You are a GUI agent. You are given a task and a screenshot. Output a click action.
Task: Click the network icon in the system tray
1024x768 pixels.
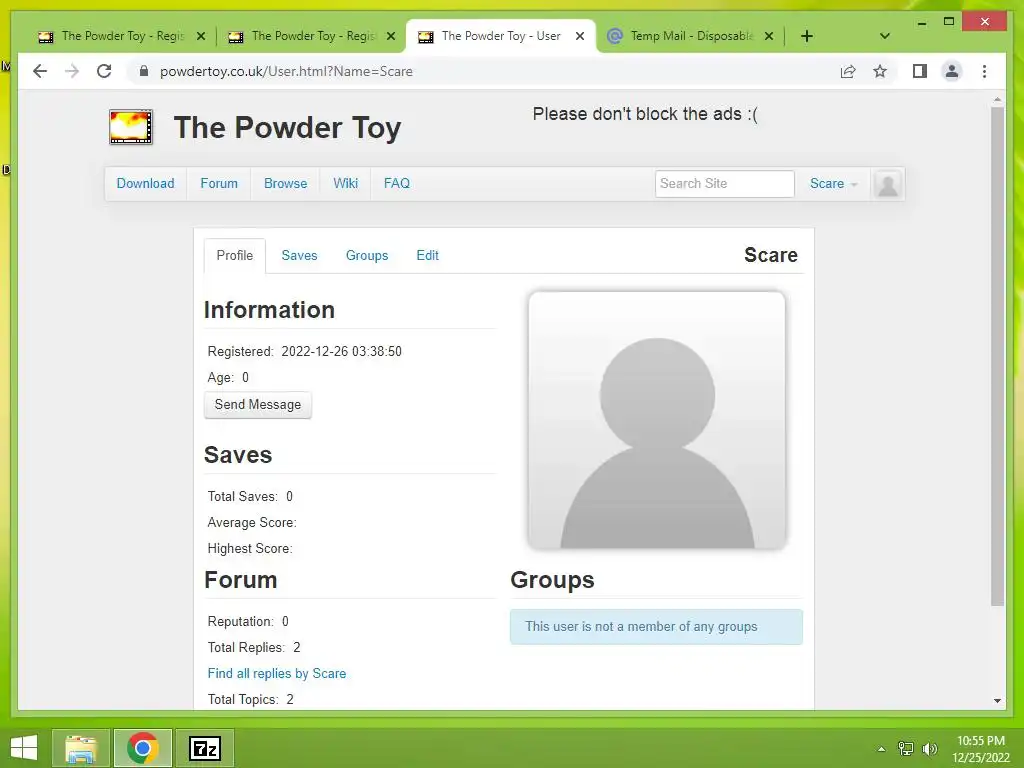pyautogui.click(x=906, y=749)
